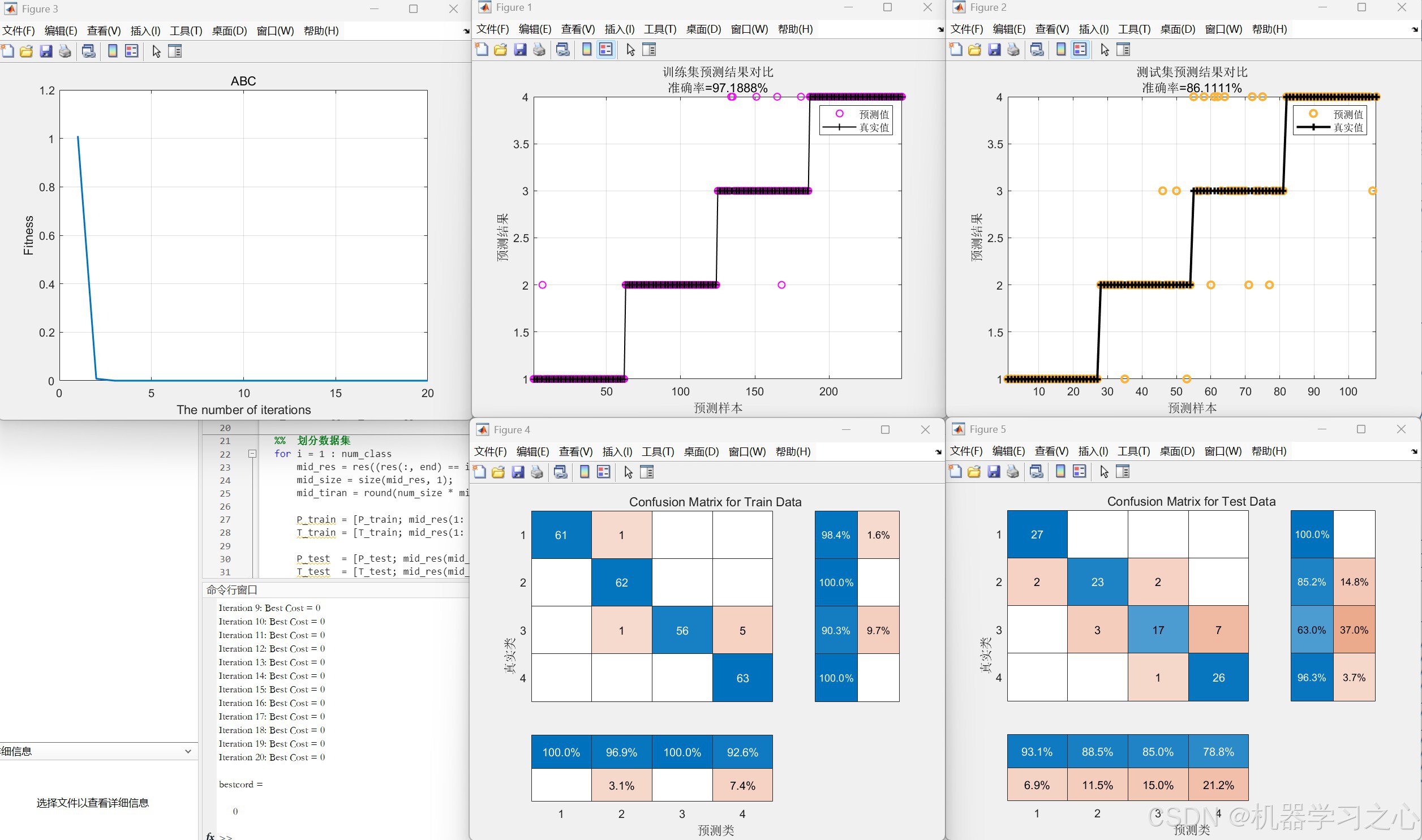The image size is (1422, 840).
Task: Collapse the for loop at line 22
Action: pyautogui.click(x=252, y=454)
